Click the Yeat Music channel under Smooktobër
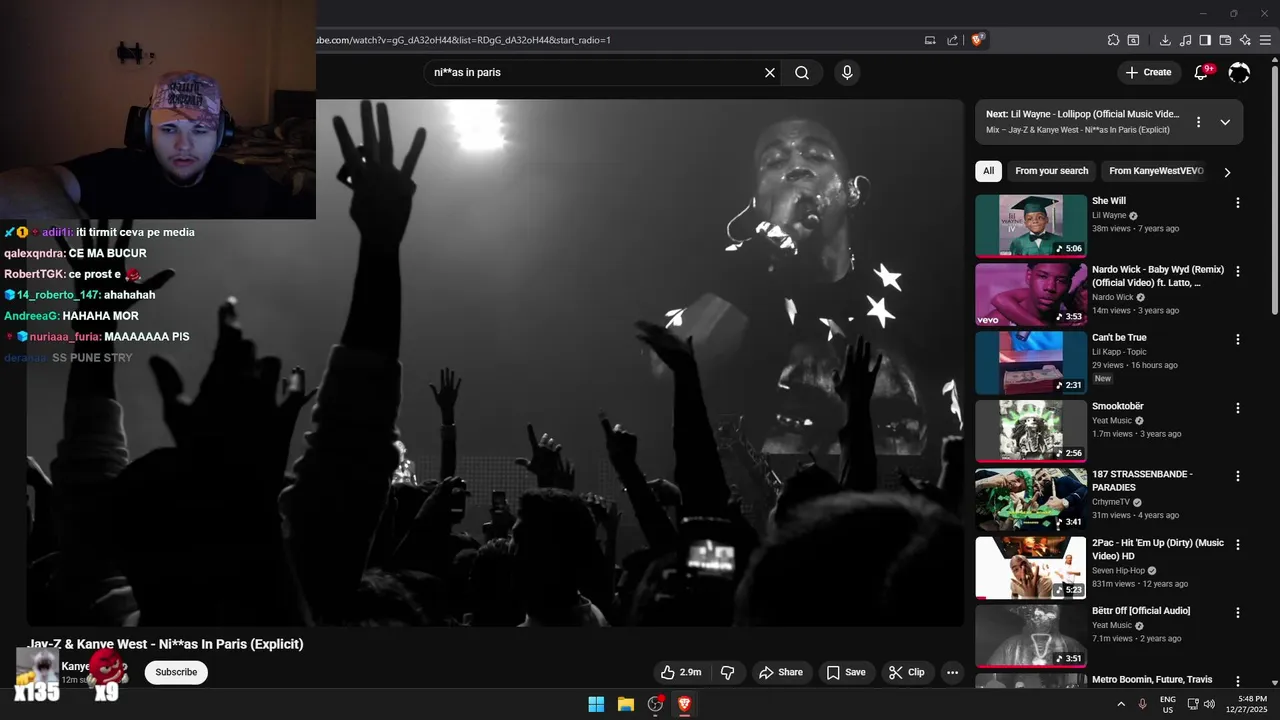The width and height of the screenshot is (1280, 720). coord(1112,421)
